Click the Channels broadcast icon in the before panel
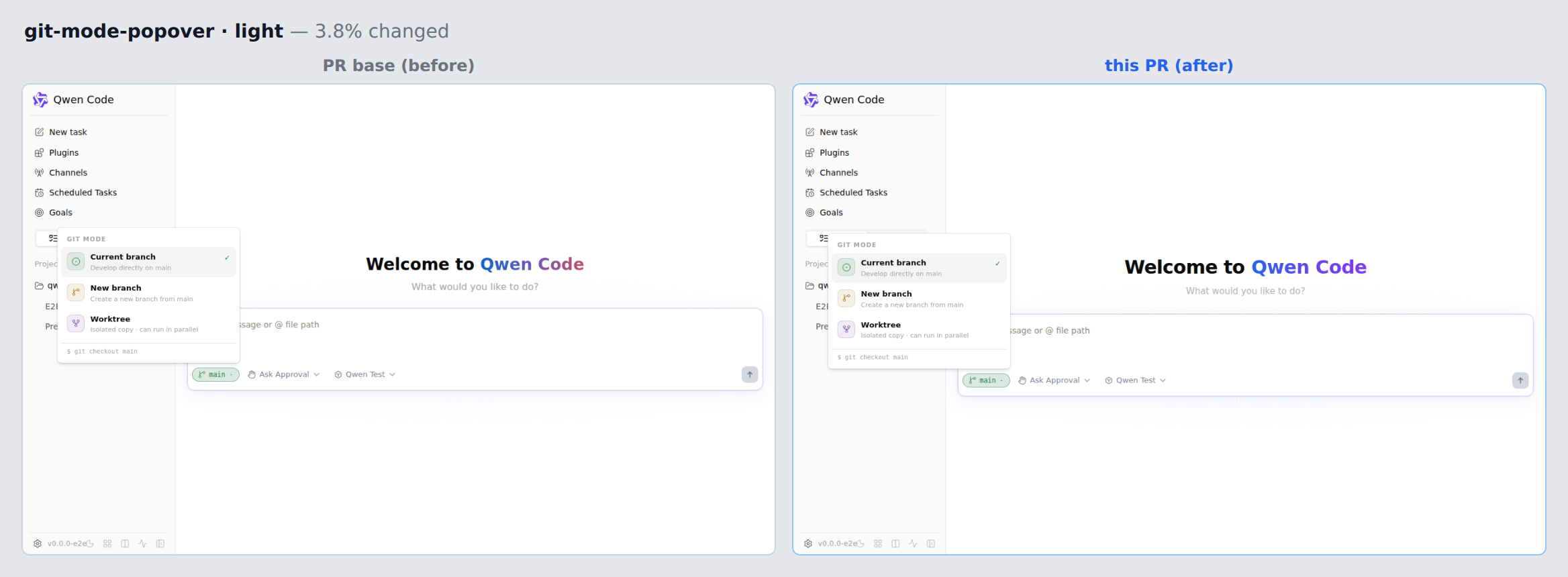 coord(40,172)
